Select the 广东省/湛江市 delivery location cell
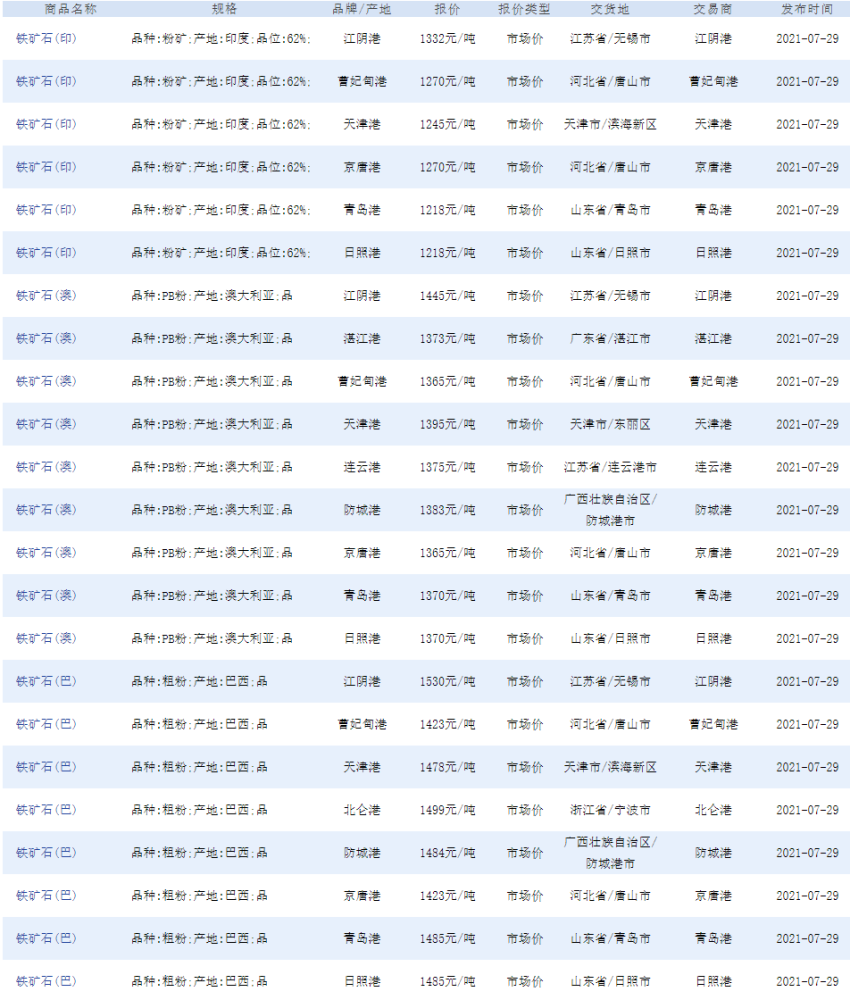 pyautogui.click(x=610, y=339)
